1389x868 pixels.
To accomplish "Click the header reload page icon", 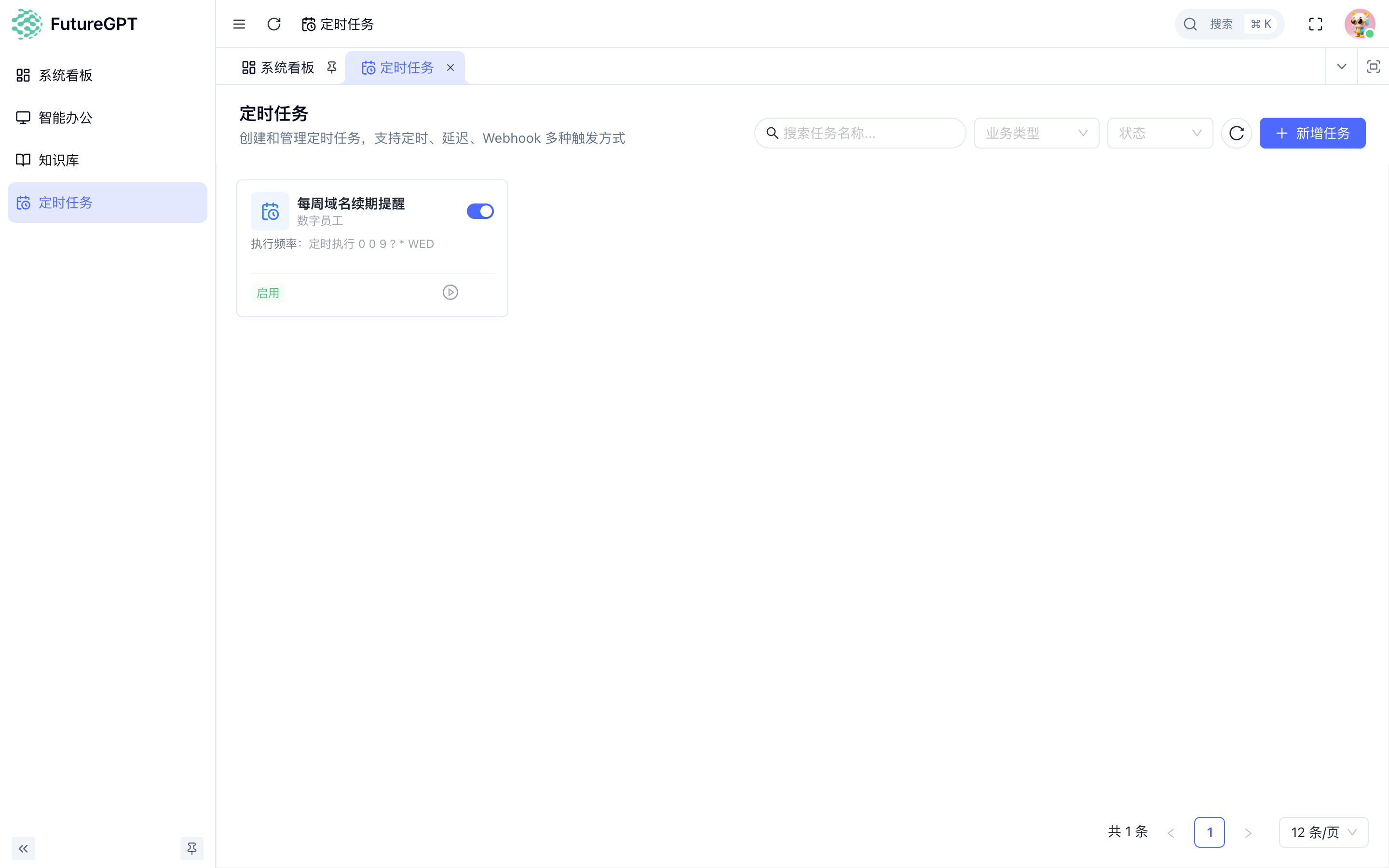I will pos(274,24).
